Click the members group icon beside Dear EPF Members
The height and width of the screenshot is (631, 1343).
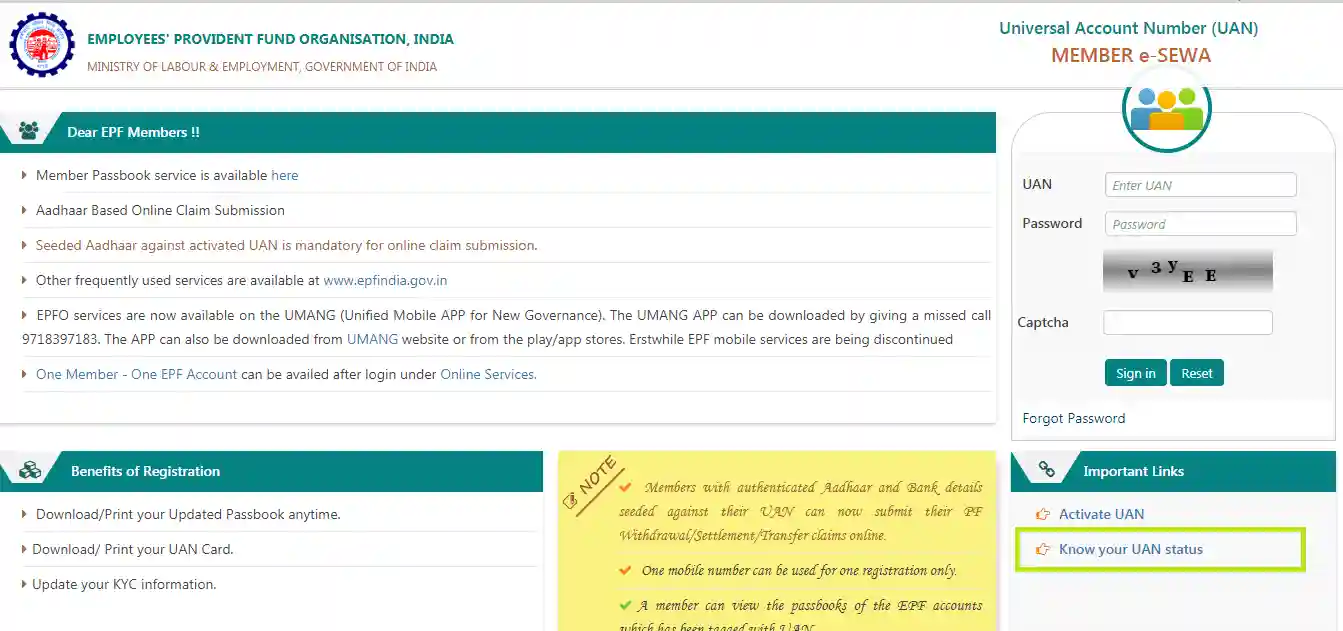tap(29, 130)
